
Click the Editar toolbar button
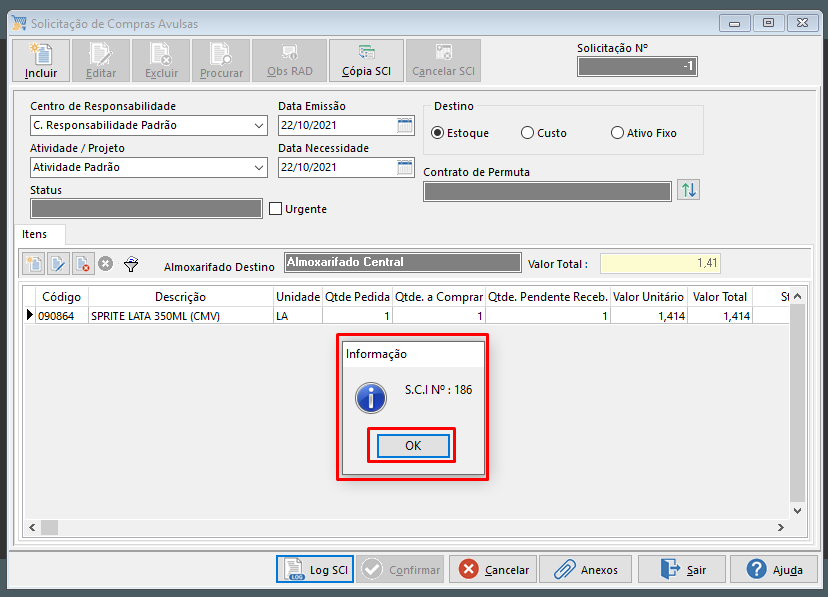click(101, 60)
